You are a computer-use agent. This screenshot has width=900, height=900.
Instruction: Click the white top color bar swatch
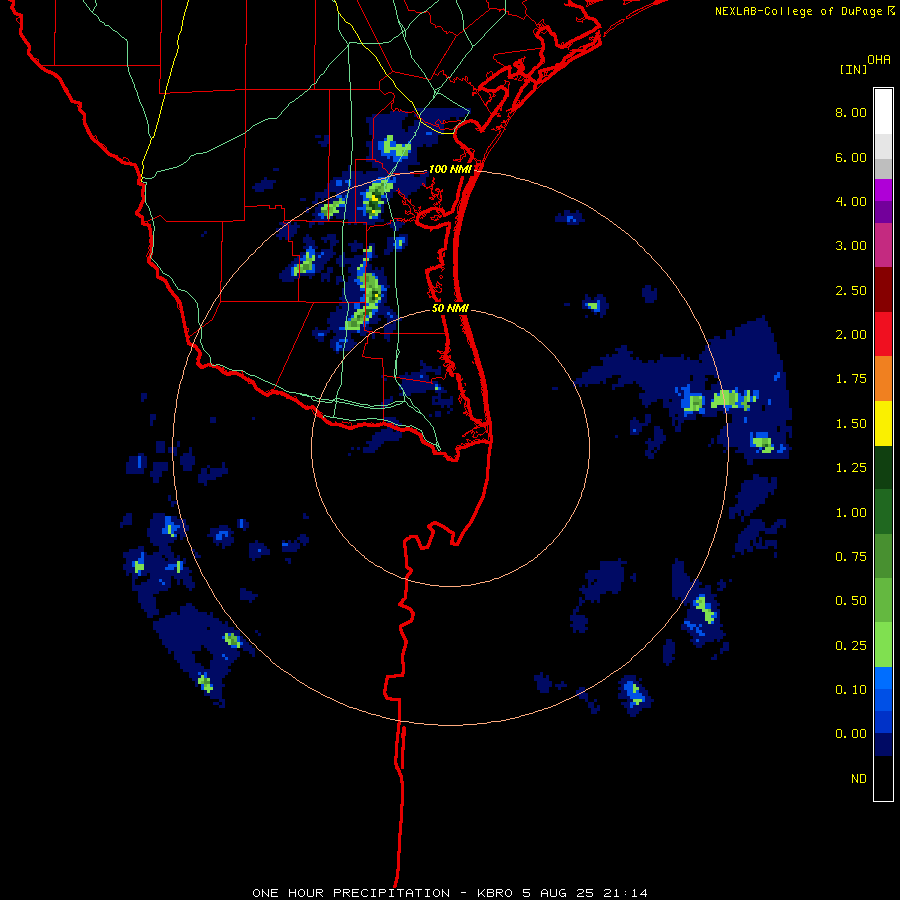coord(883,111)
